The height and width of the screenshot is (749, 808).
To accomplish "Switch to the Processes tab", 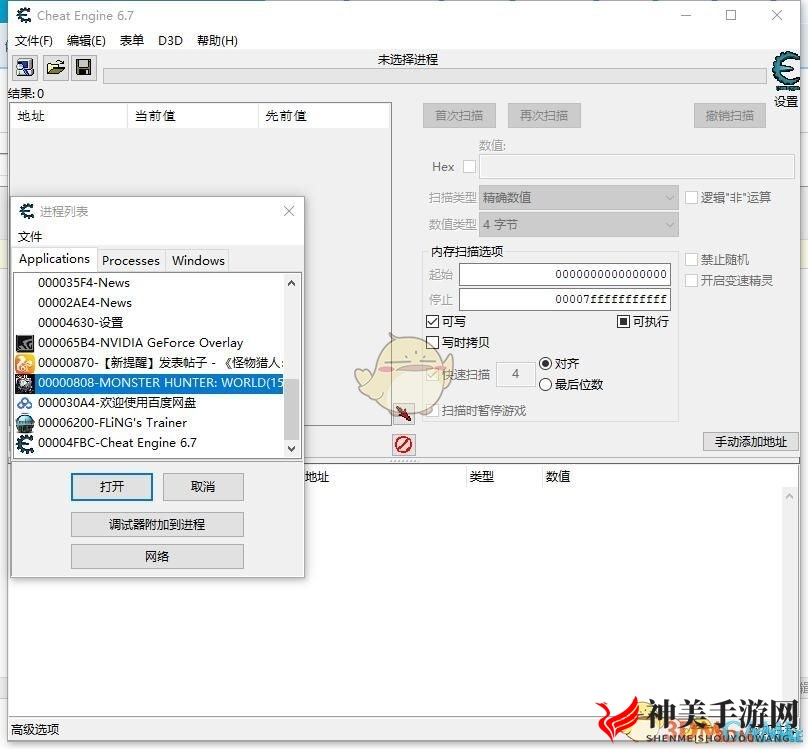I will click(131, 261).
